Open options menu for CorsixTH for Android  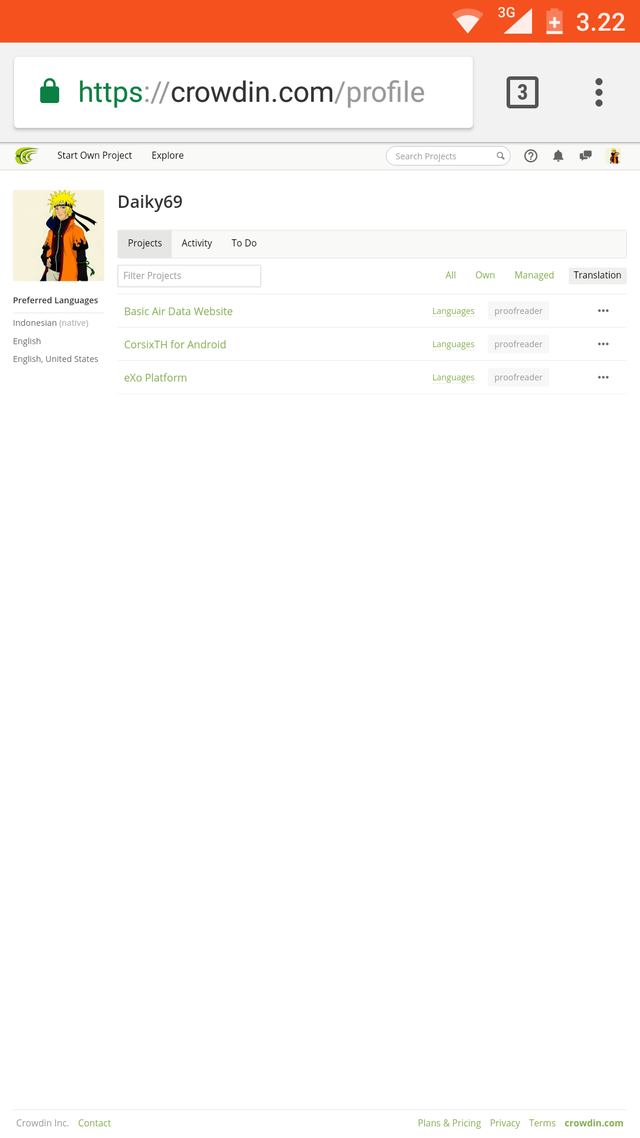point(603,344)
